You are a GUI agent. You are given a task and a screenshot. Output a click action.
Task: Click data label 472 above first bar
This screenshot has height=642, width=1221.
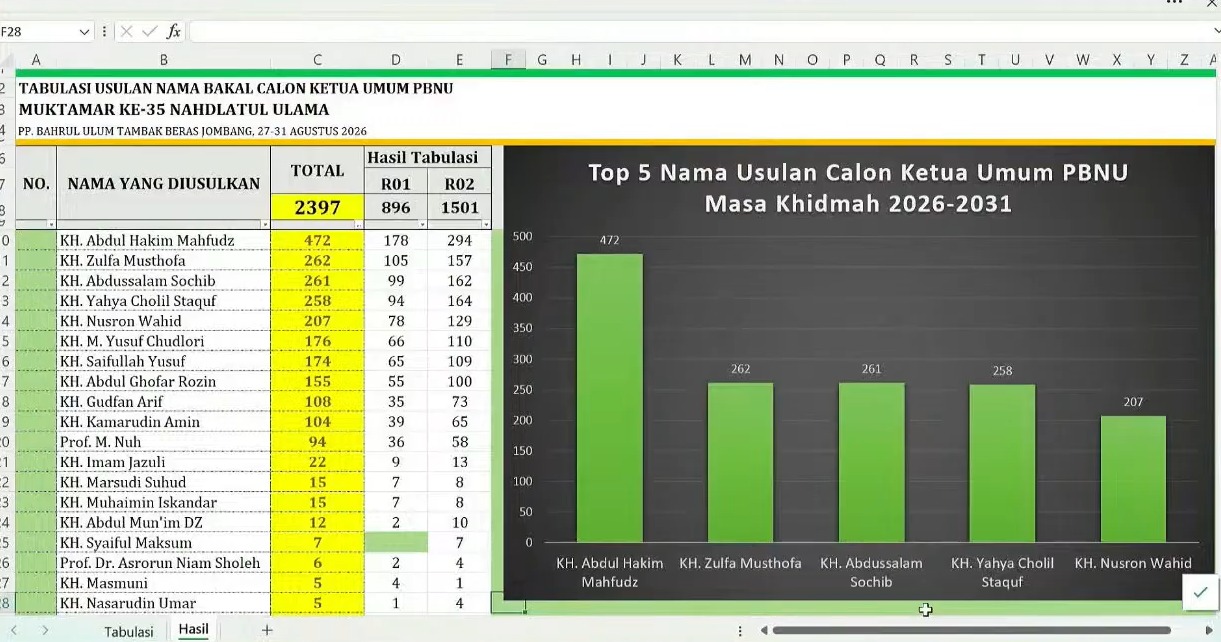[x=609, y=240]
